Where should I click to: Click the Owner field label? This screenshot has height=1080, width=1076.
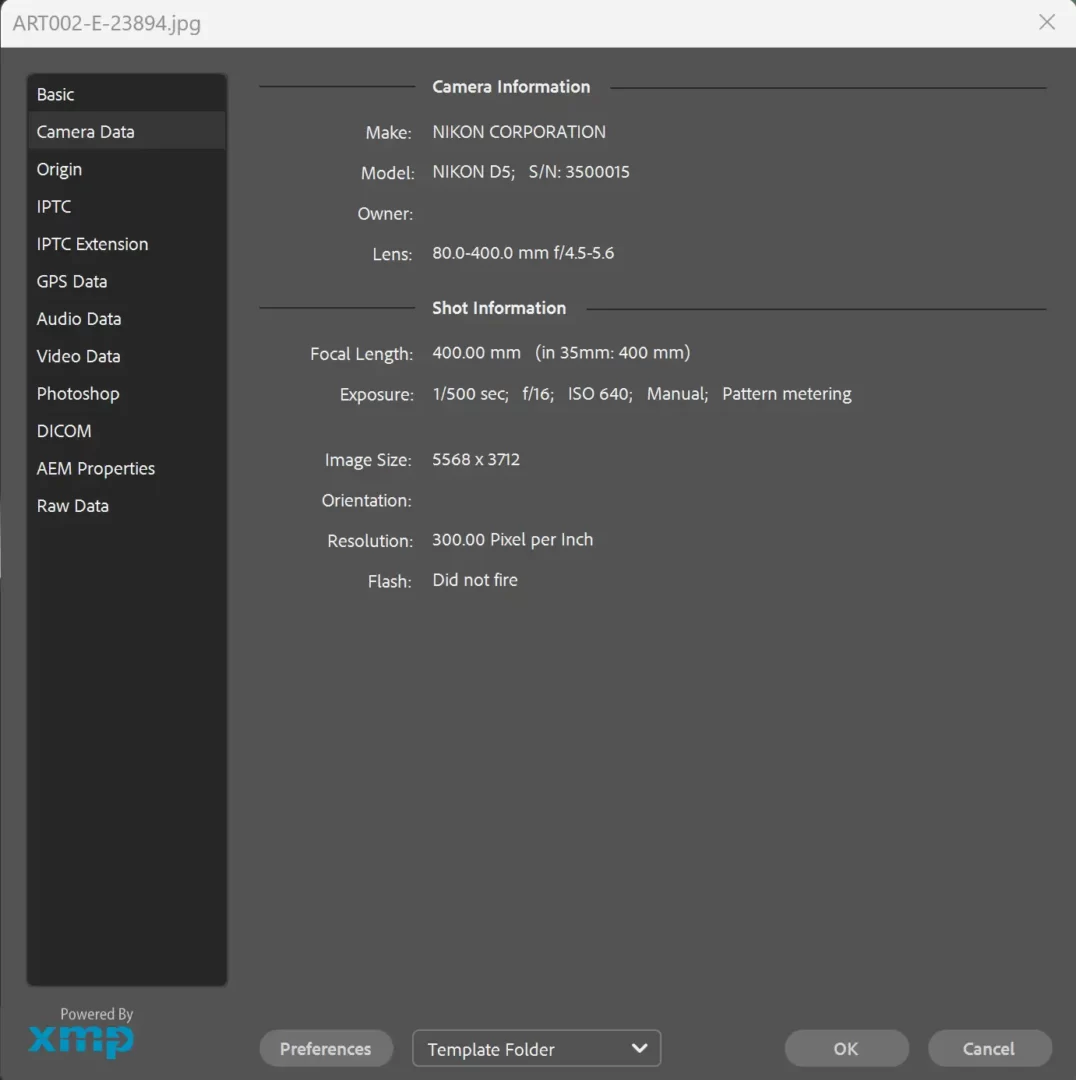(x=385, y=214)
